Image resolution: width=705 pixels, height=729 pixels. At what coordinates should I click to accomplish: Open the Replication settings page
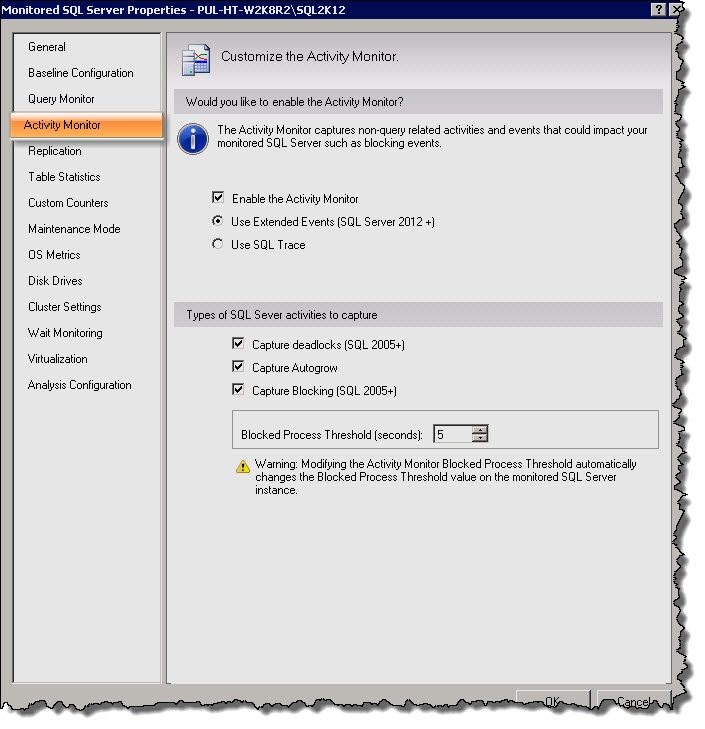pyautogui.click(x=54, y=151)
